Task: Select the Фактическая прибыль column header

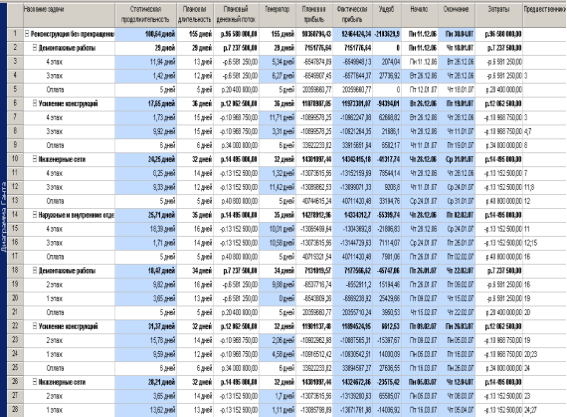Action: pyautogui.click(x=353, y=15)
